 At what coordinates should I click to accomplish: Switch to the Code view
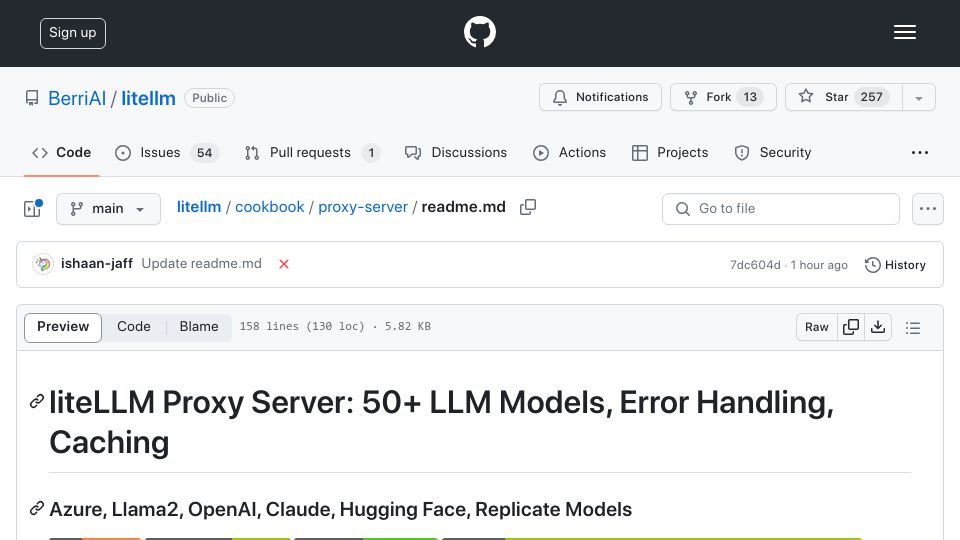tap(134, 327)
